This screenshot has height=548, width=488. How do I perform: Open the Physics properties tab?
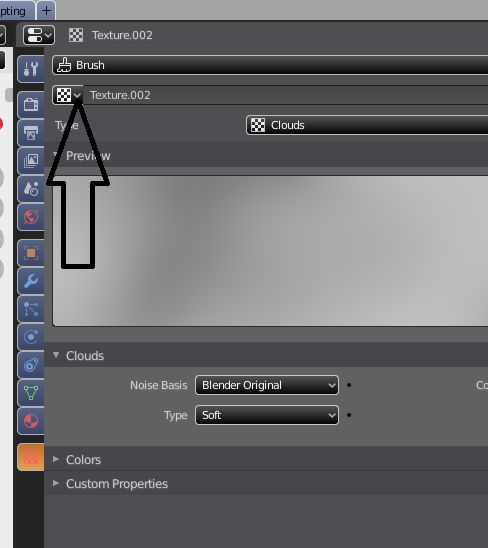click(x=31, y=337)
